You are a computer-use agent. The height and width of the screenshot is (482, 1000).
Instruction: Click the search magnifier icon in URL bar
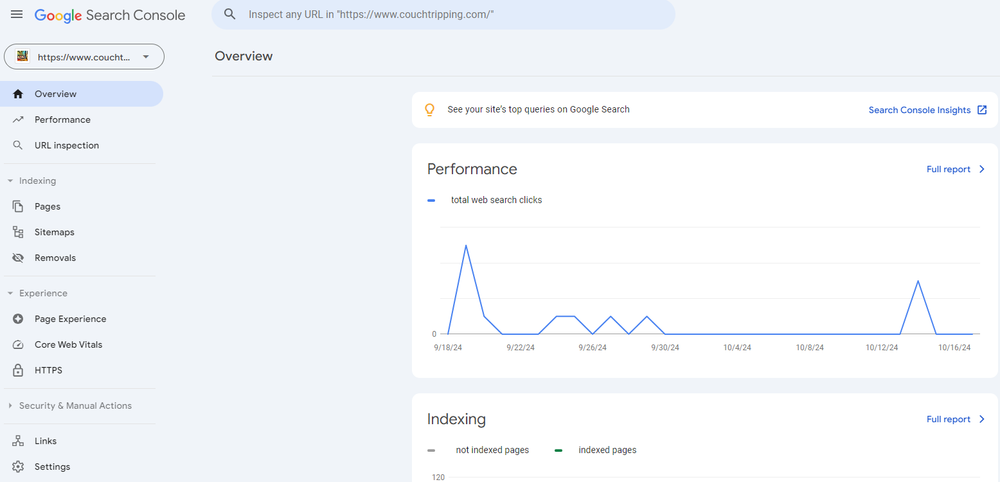[230, 15]
